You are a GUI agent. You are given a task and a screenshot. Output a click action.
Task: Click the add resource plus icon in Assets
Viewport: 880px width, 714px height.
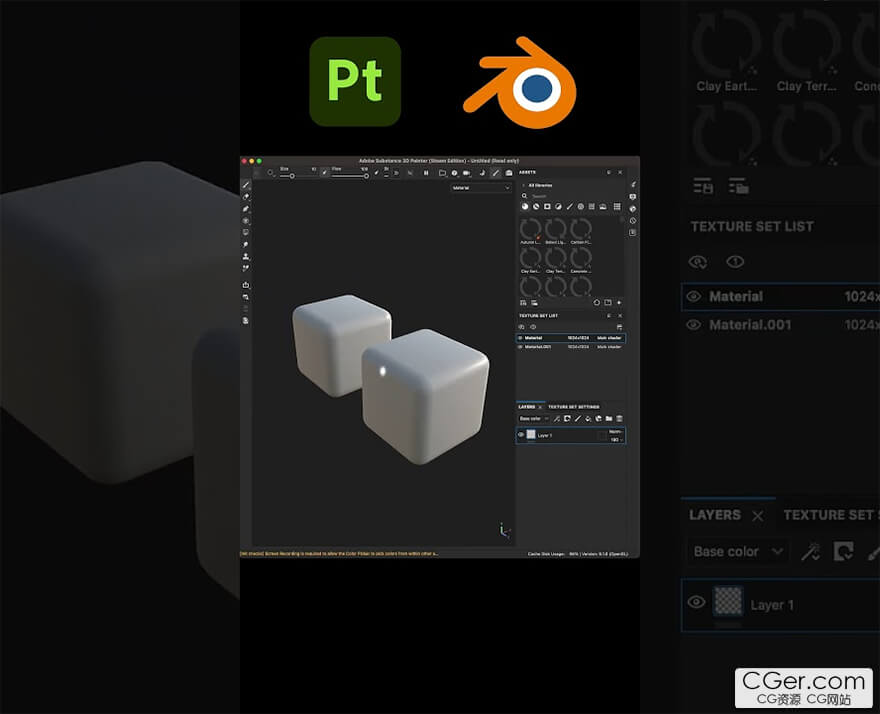pos(619,303)
